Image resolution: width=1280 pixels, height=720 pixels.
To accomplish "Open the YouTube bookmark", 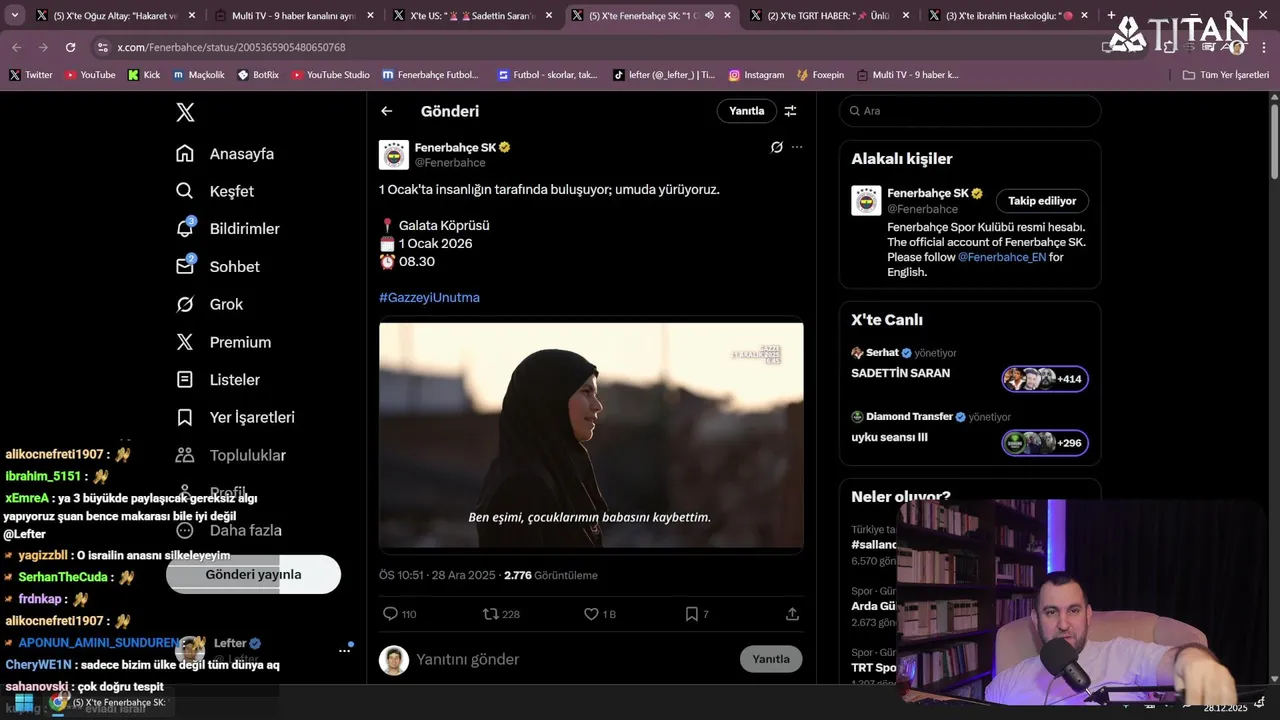I will point(90,75).
